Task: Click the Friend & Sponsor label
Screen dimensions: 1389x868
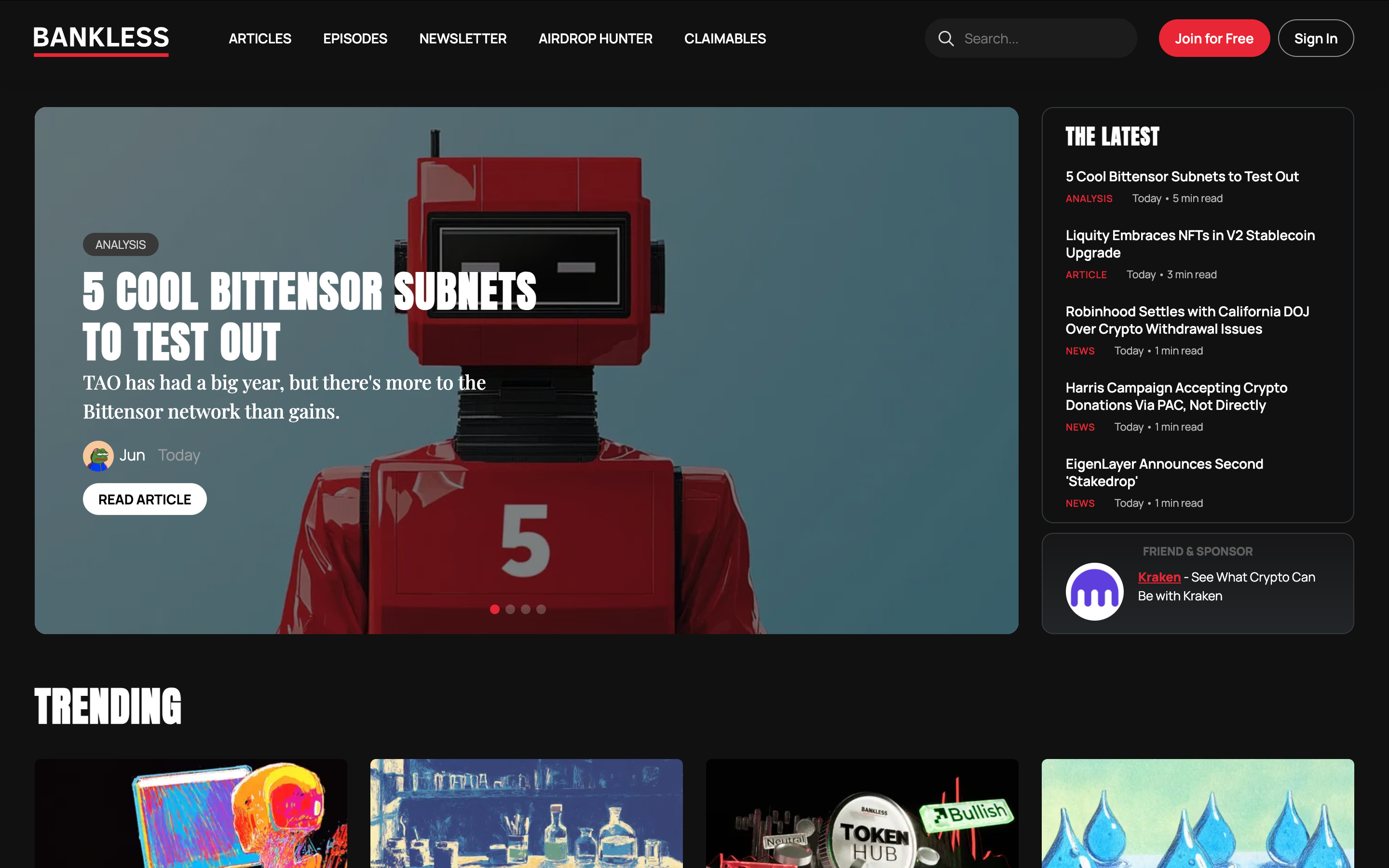Action: point(1198,552)
